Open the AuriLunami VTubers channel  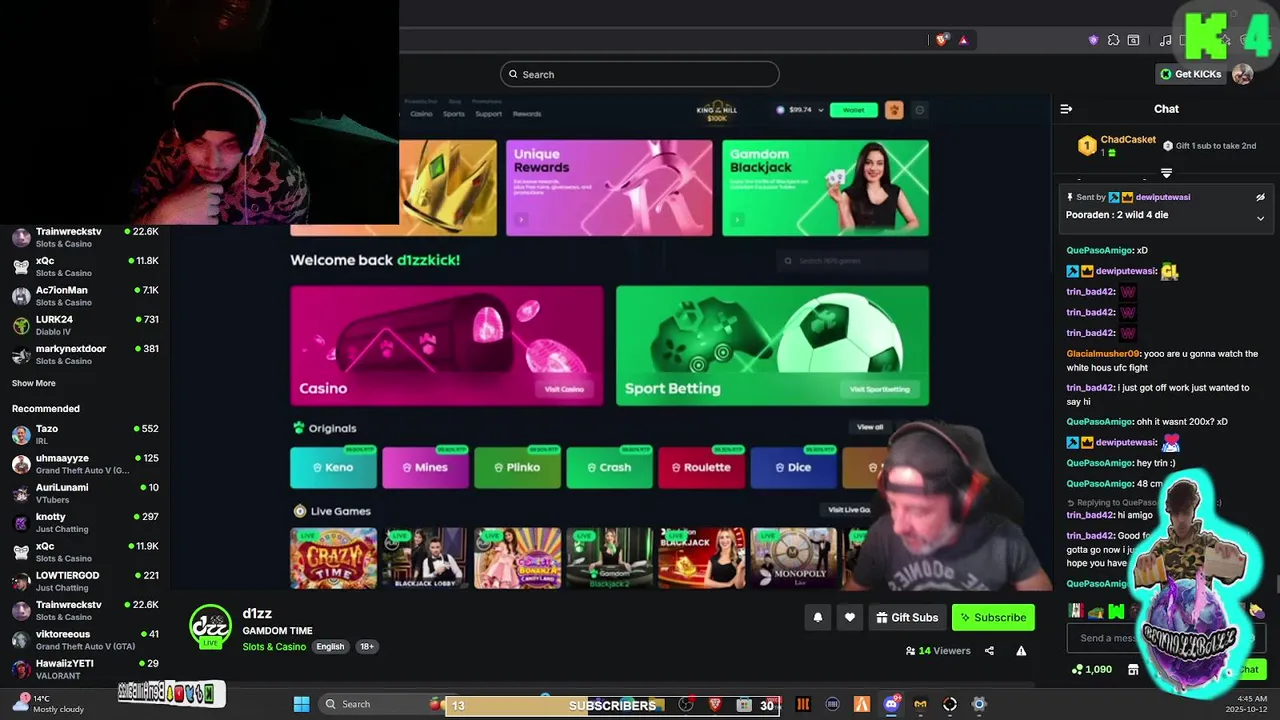coord(85,493)
